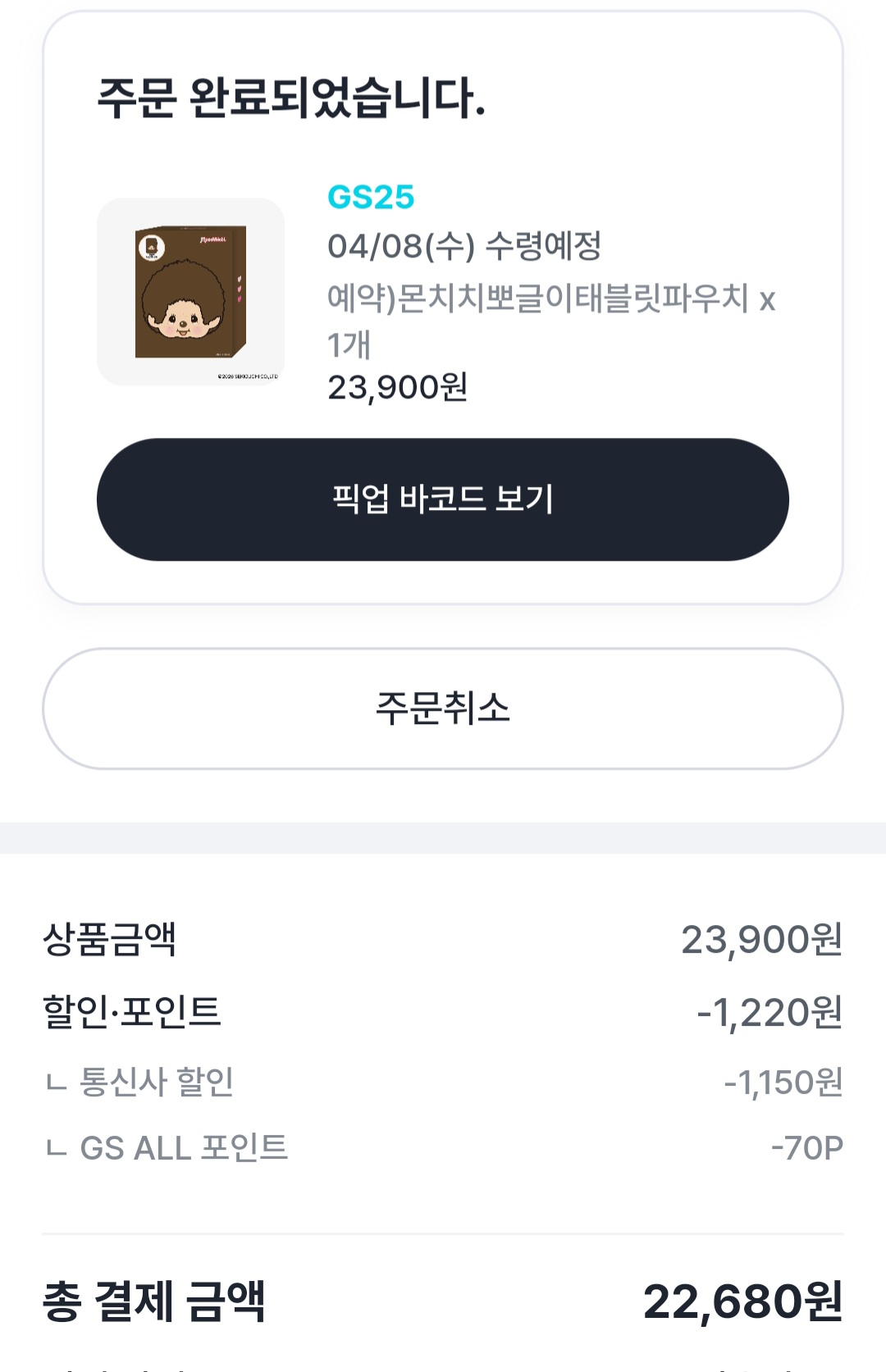886x1372 pixels.
Task: Tap the 04/08(수) 수령예정 pickup date
Action: (x=464, y=245)
